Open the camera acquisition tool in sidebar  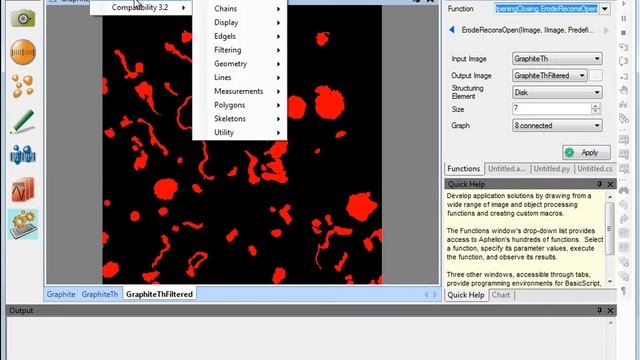[23, 18]
